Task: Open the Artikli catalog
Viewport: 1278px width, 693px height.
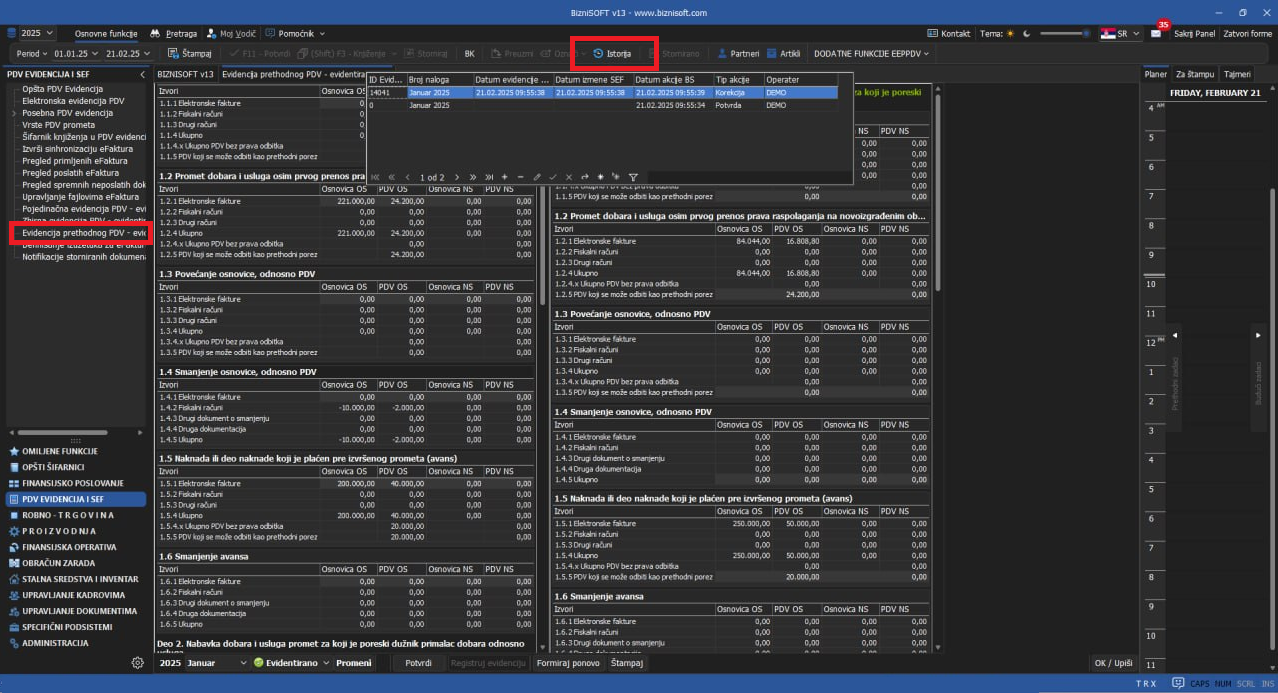Action: [x=785, y=53]
